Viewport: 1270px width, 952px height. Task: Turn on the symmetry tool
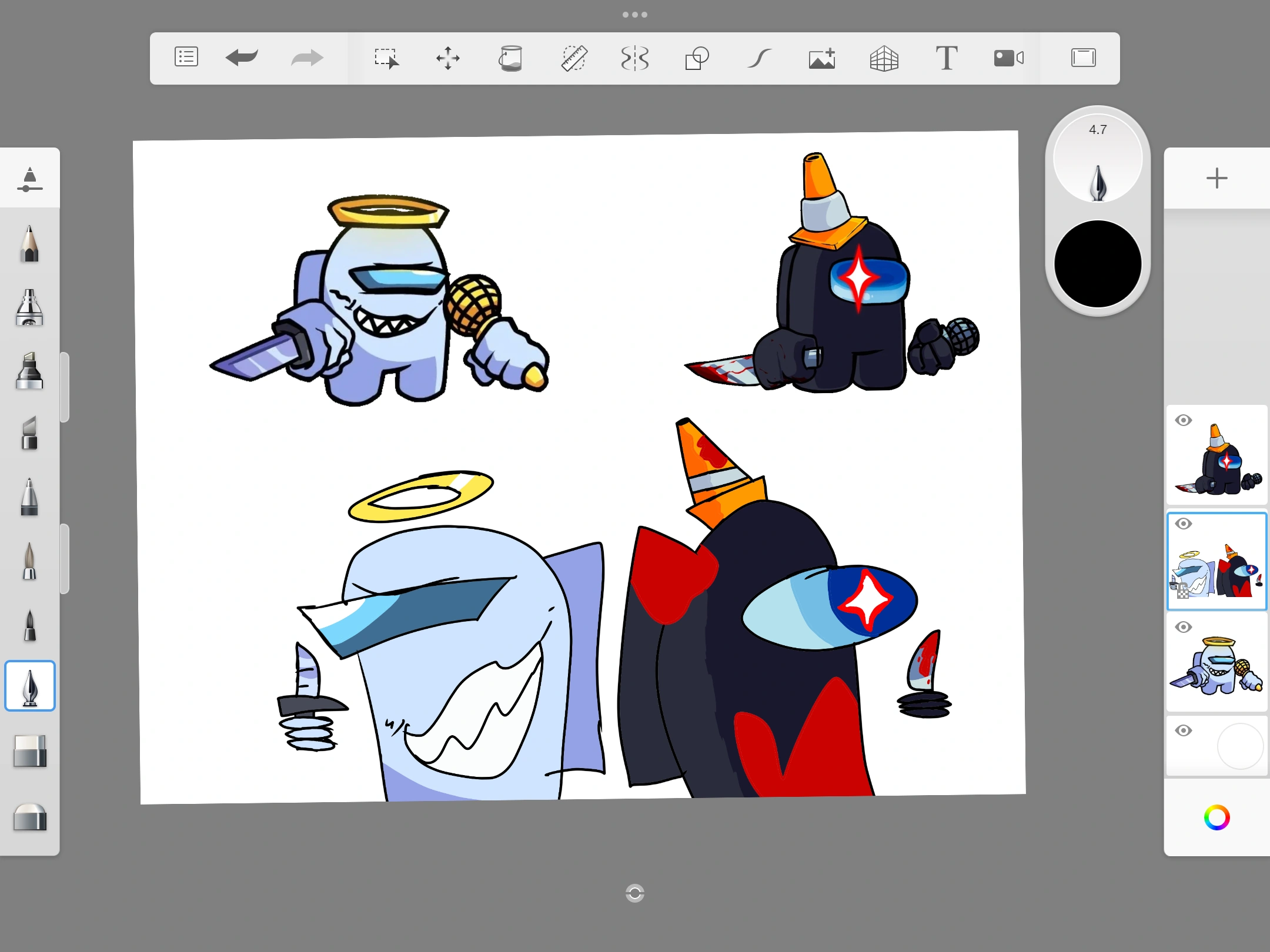click(636, 59)
